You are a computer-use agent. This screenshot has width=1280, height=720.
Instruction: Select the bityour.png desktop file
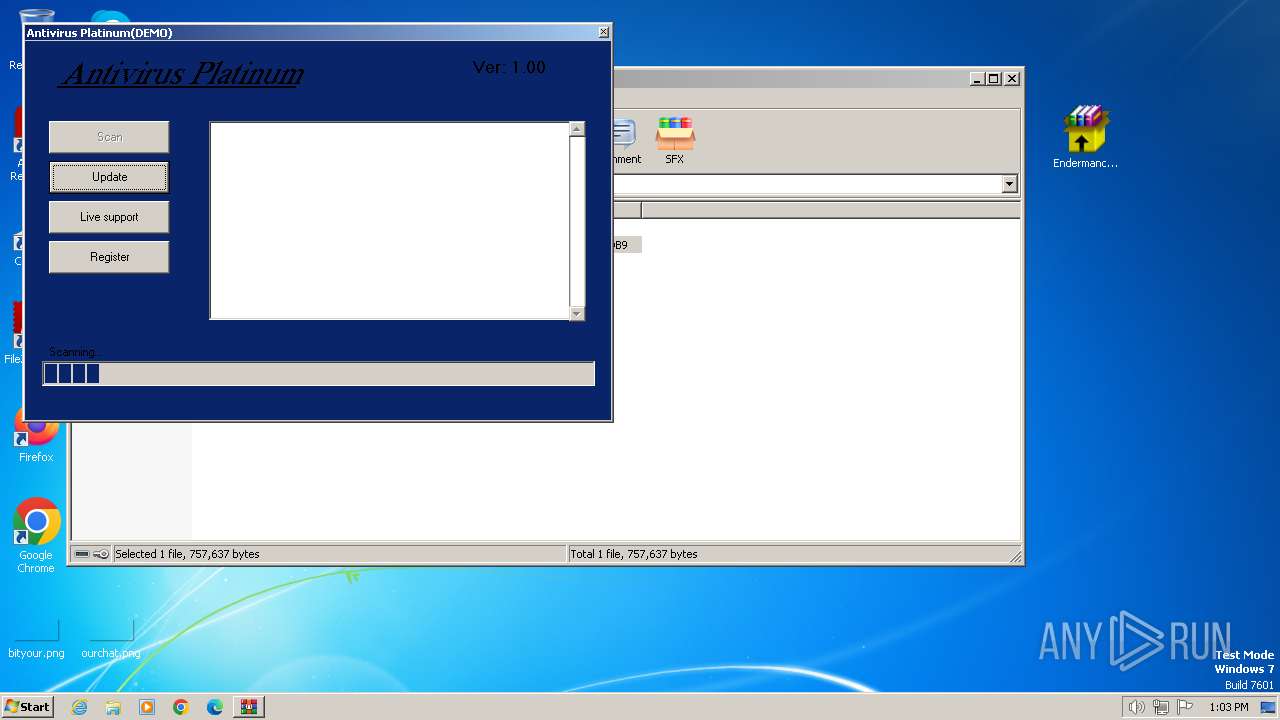point(36,640)
